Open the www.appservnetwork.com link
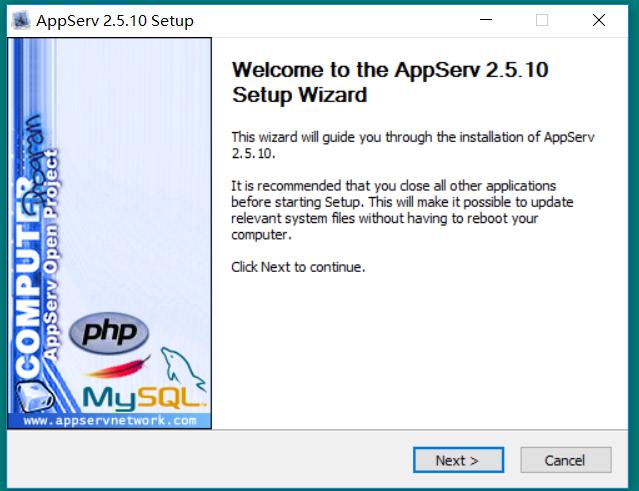The width and height of the screenshot is (639, 491). pos(110,420)
